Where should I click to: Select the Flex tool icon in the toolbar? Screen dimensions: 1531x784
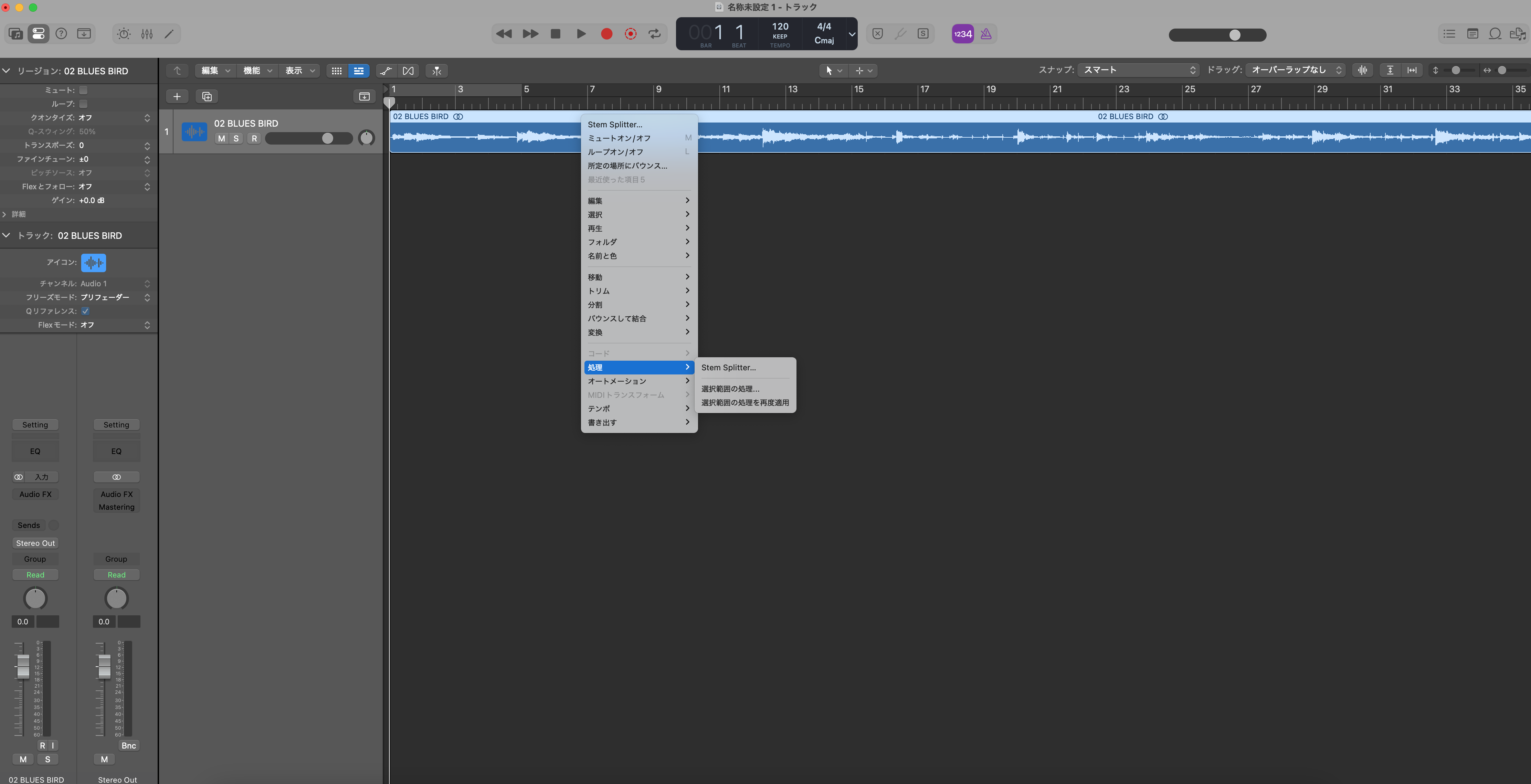(408, 70)
